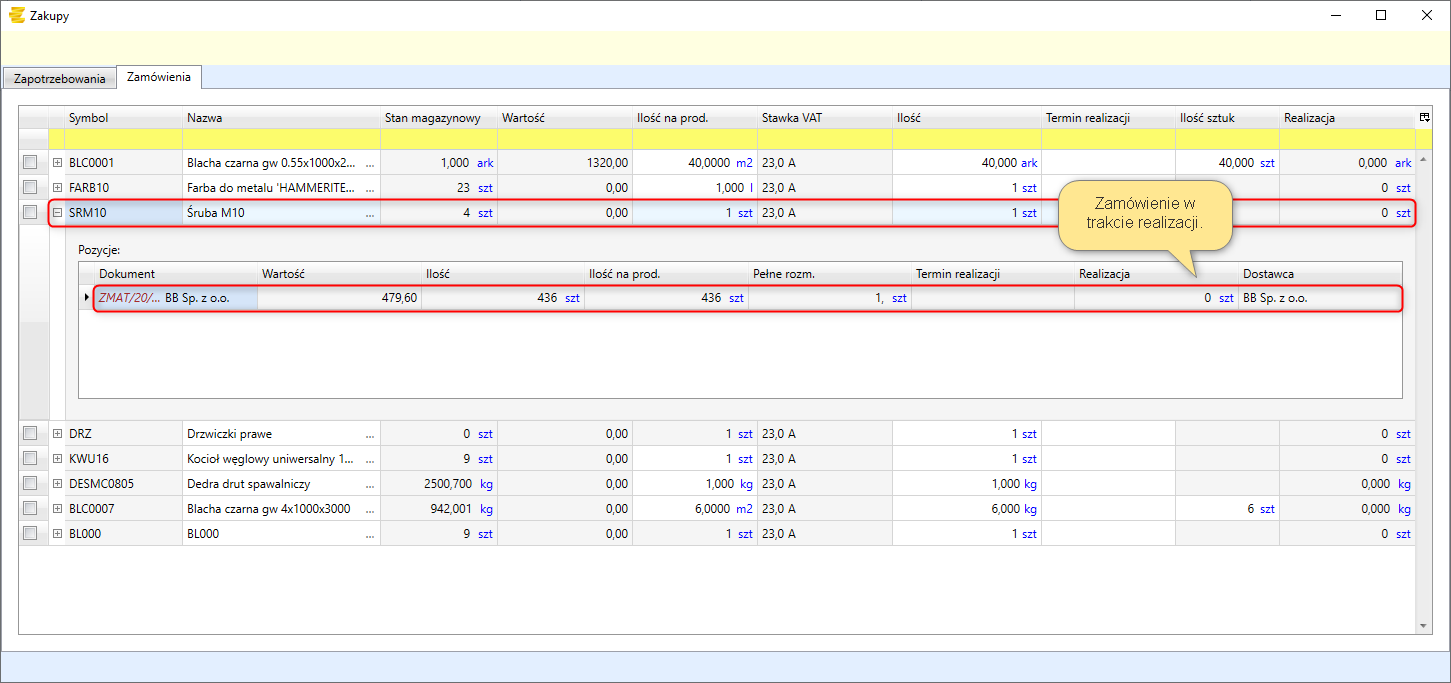
Task: Click the row indicator arrow beside ZMAT/20 document
Action: 86,298
